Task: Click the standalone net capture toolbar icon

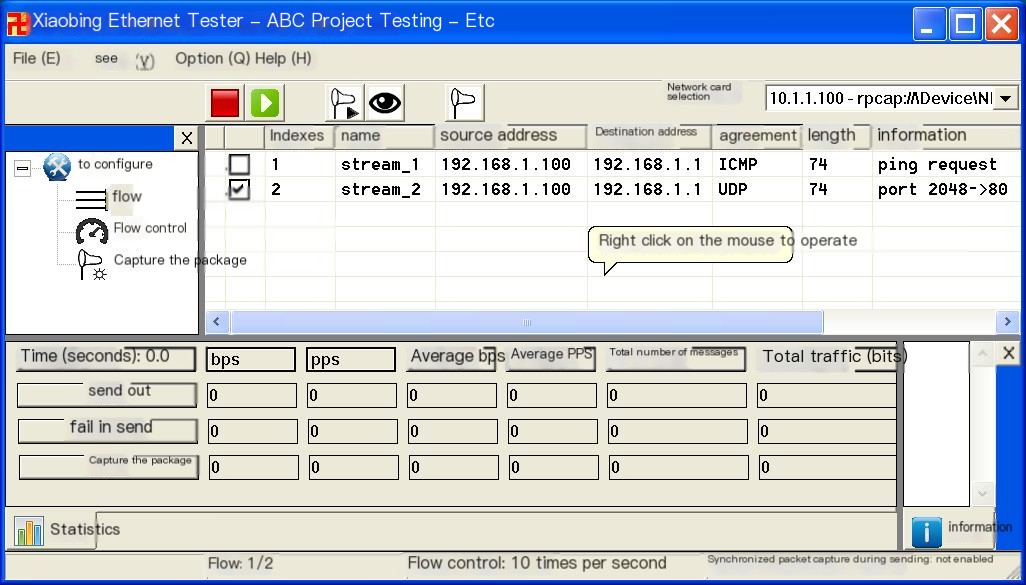Action: 465,103
